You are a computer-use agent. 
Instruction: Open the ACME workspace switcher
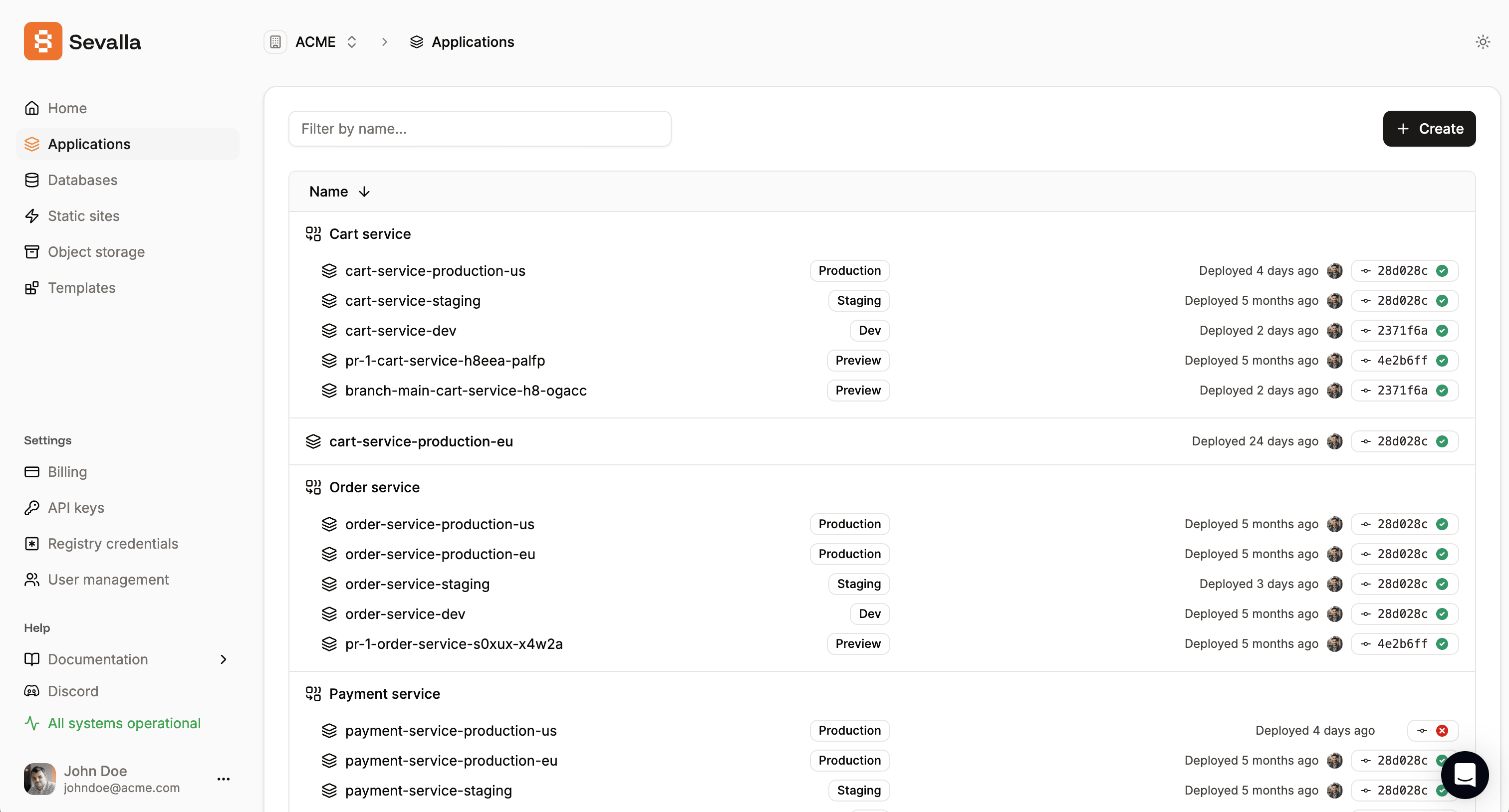pyautogui.click(x=351, y=41)
